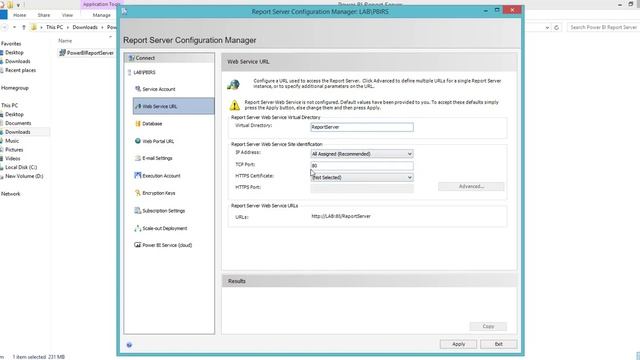This screenshot has width=640, height=360.
Task: Select Pictures under This PC
Action: pos(14,149)
